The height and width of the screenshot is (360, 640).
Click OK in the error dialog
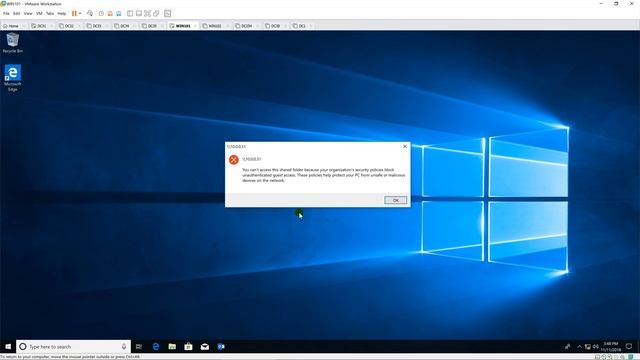(396, 200)
